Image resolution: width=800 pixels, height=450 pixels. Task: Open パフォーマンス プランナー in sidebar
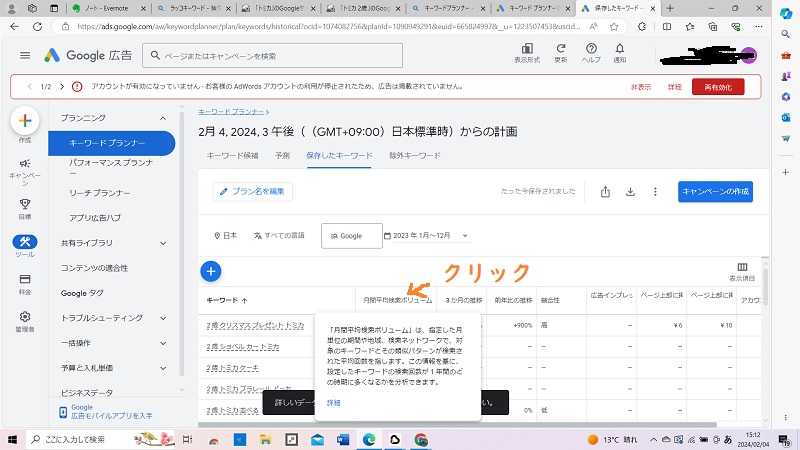click(112, 167)
